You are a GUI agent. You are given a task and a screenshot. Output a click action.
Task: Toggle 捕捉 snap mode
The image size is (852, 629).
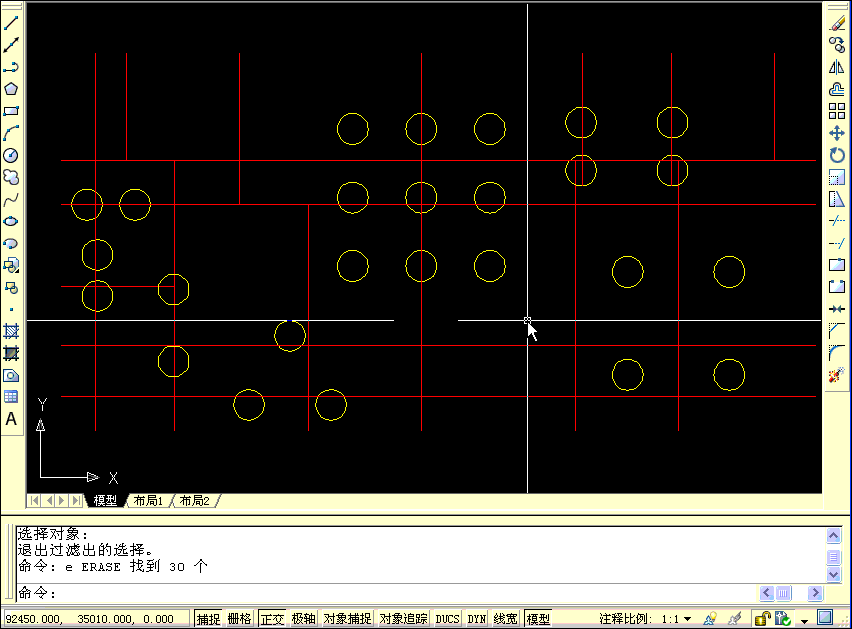(208, 619)
